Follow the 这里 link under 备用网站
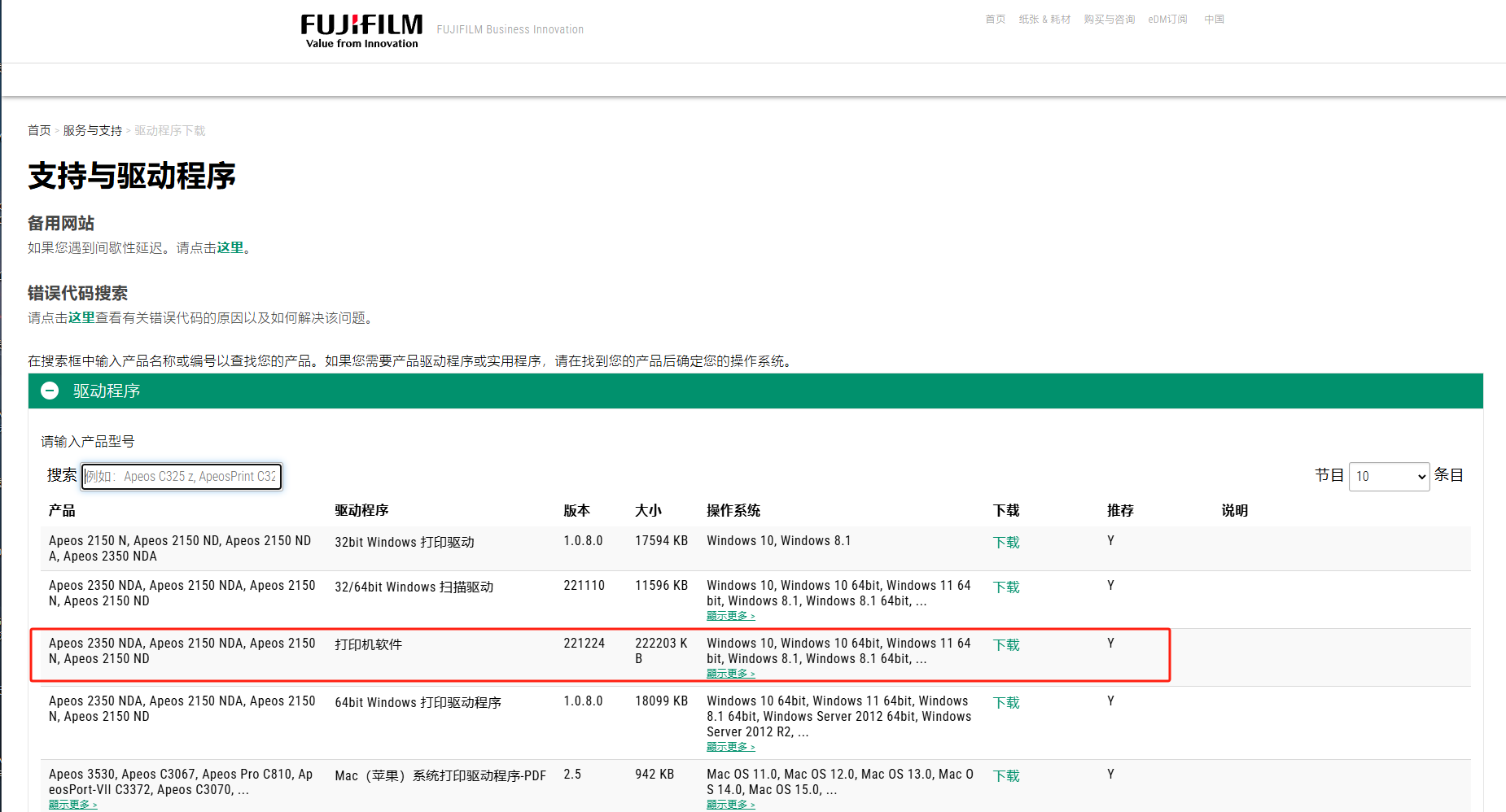This screenshot has width=1506, height=812. pos(230,247)
